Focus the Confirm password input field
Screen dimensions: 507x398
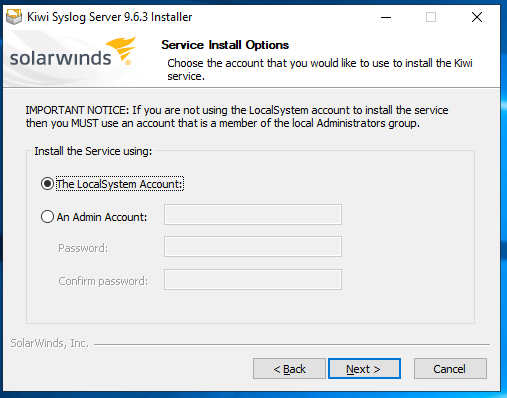point(253,279)
